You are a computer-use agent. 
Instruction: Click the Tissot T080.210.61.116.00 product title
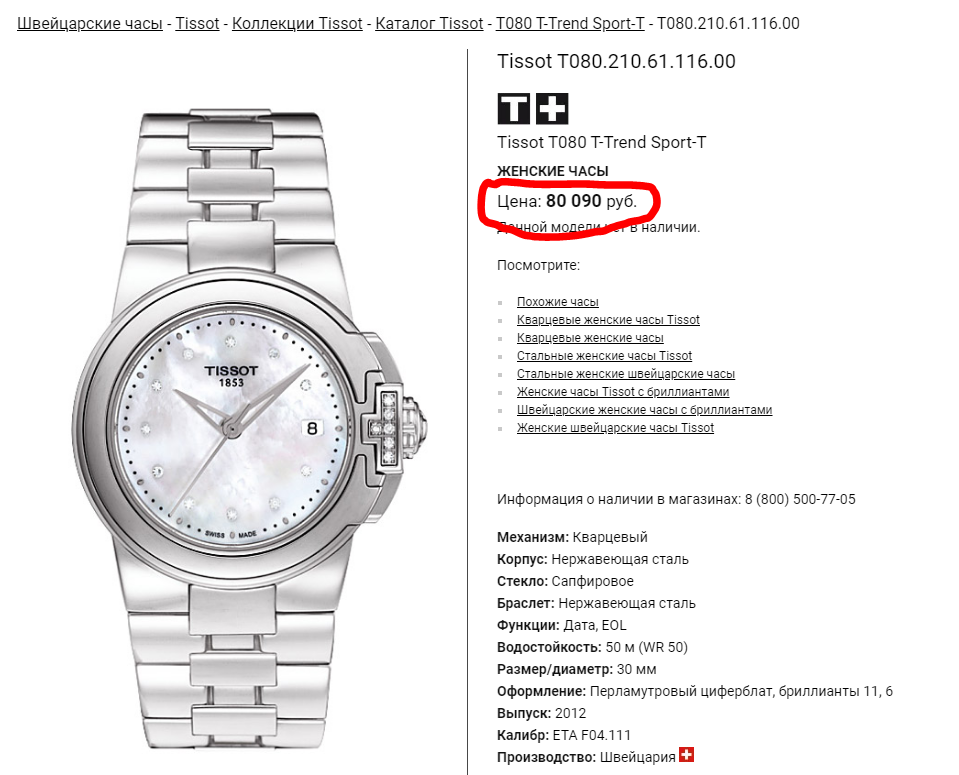[616, 61]
